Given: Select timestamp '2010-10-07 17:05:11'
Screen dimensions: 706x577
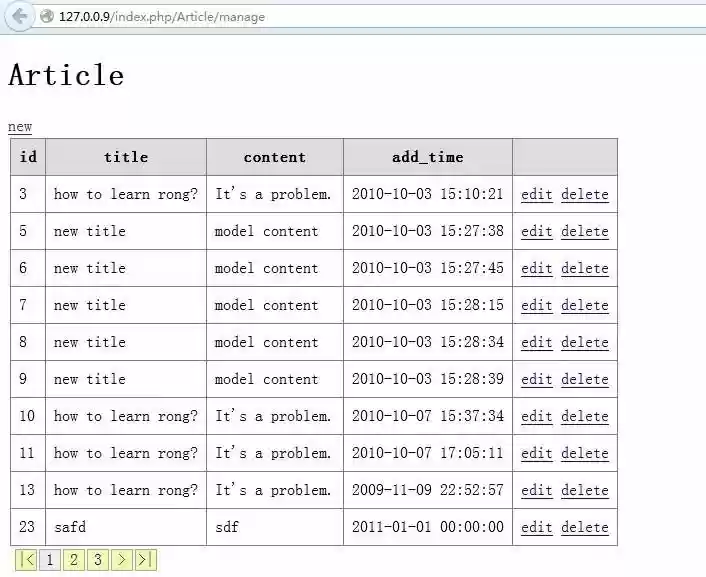Looking at the screenshot, I should [428, 453].
